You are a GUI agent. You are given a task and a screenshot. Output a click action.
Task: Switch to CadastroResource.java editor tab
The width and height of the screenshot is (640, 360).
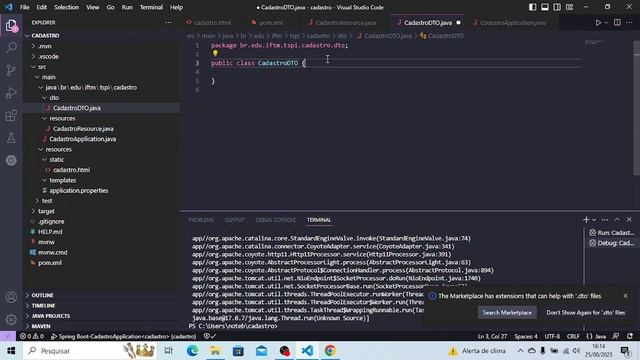click(345, 23)
